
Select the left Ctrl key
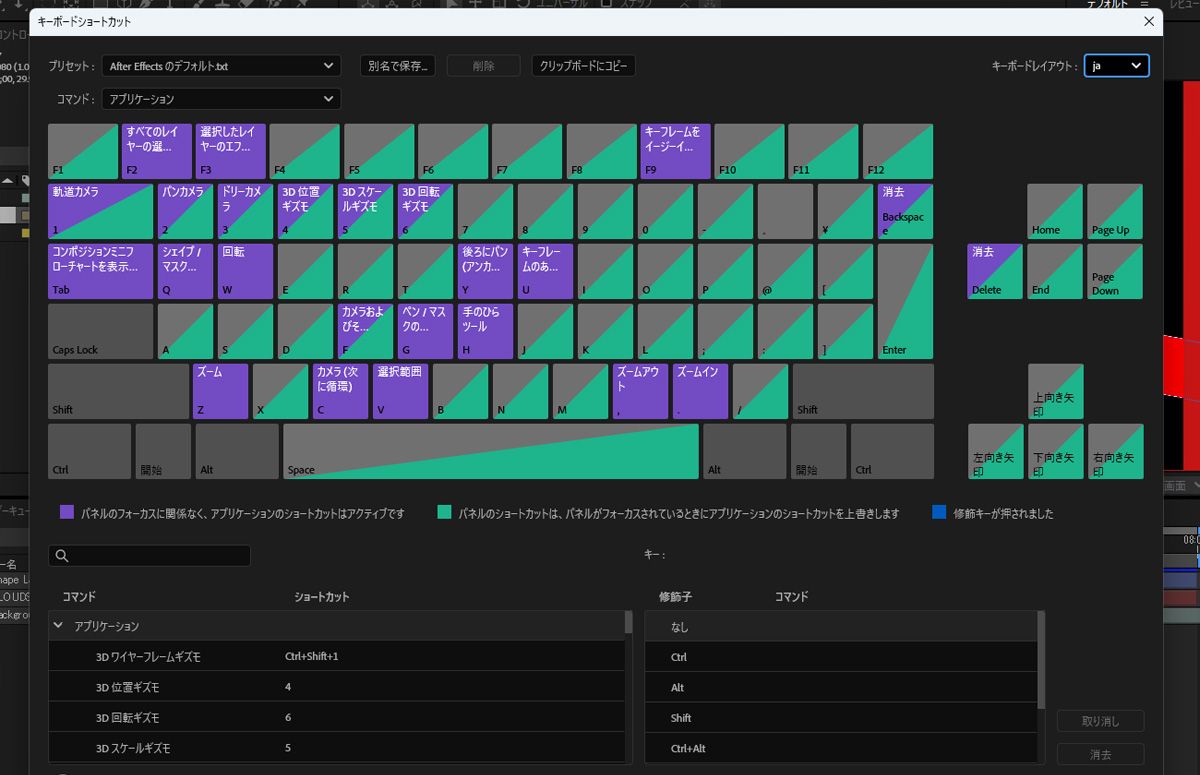click(x=90, y=451)
